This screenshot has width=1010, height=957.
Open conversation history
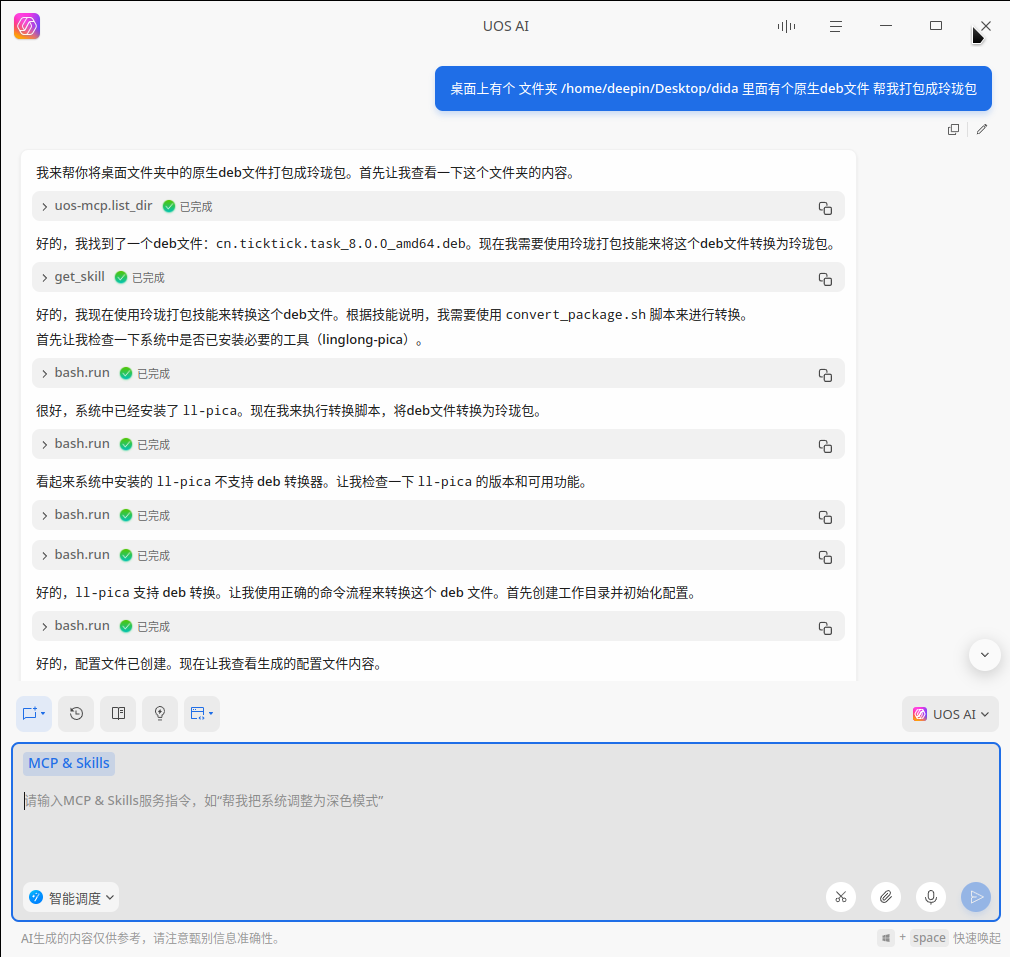76,714
